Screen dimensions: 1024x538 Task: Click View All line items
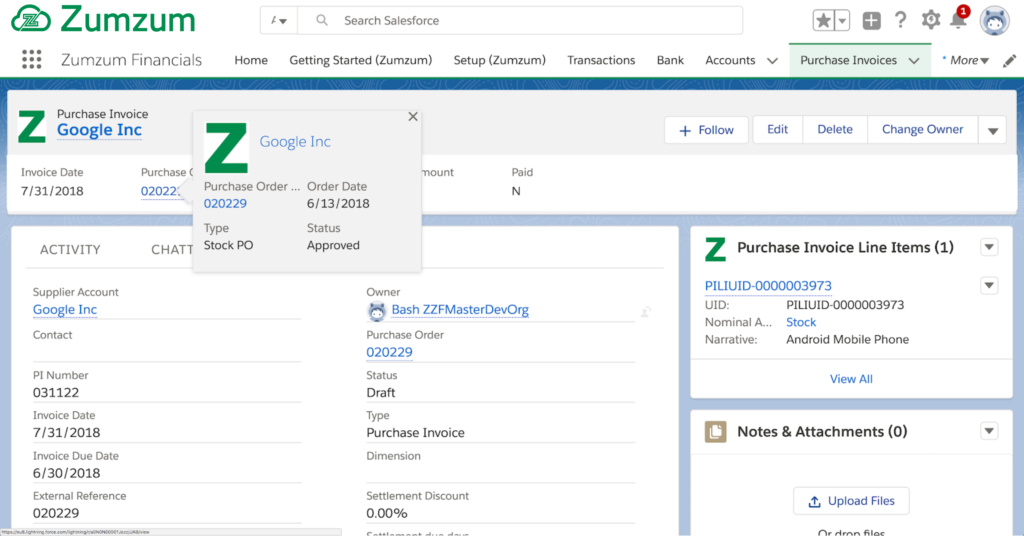(x=851, y=379)
